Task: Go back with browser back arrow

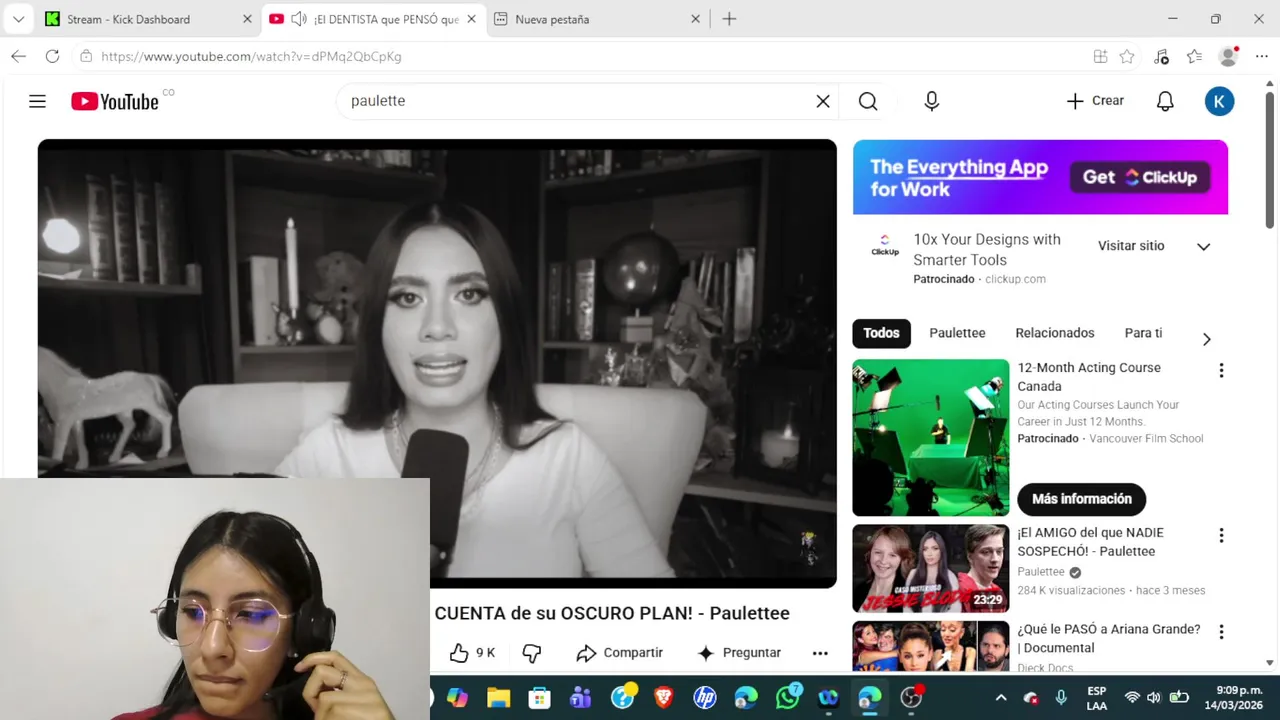Action: pos(18,56)
